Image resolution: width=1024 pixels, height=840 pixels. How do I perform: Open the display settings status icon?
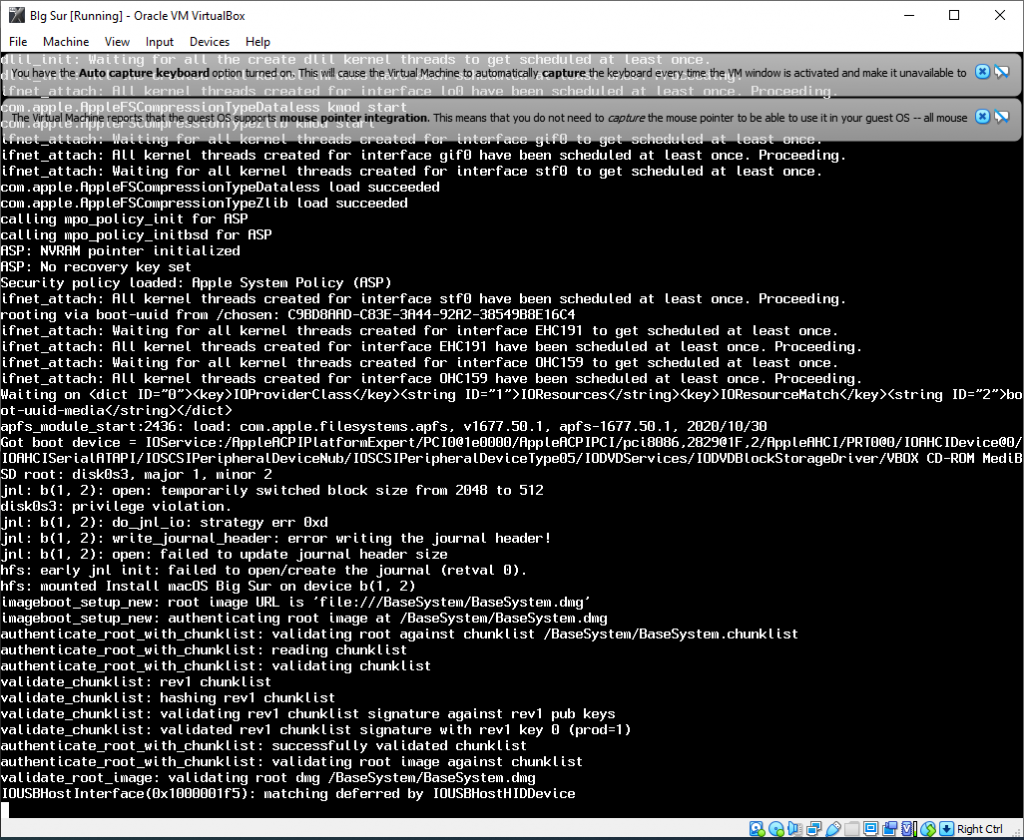869,828
